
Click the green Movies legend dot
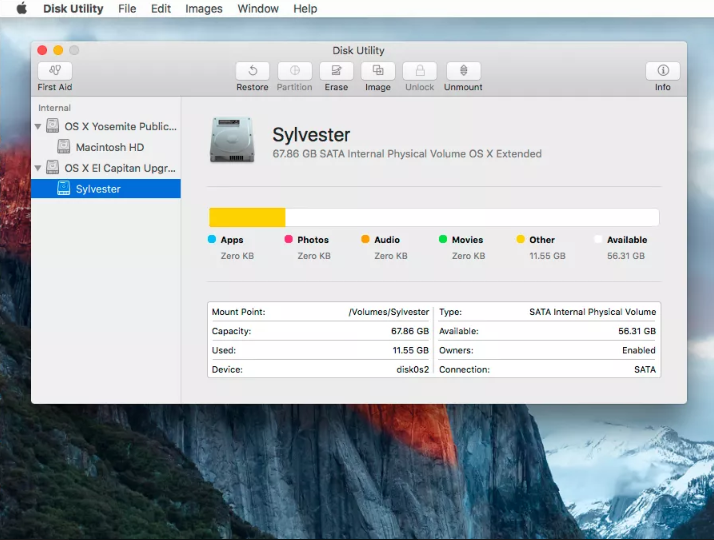coord(443,239)
